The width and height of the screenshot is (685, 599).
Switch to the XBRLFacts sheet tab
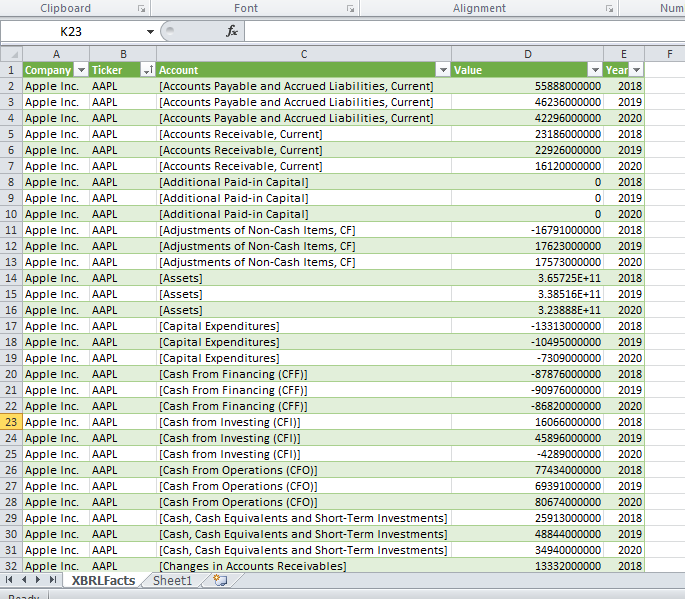[x=104, y=580]
